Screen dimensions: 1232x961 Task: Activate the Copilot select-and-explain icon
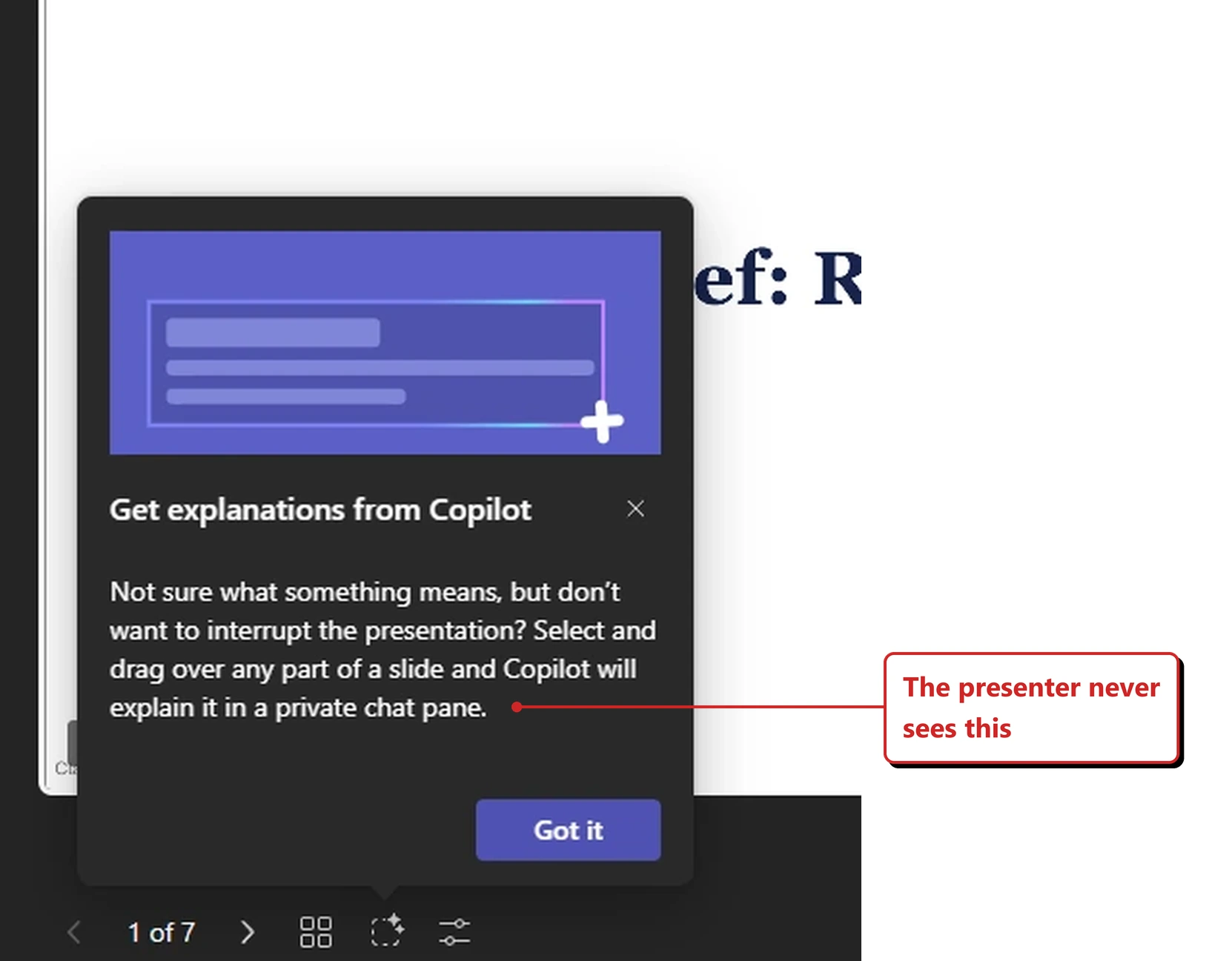386,931
